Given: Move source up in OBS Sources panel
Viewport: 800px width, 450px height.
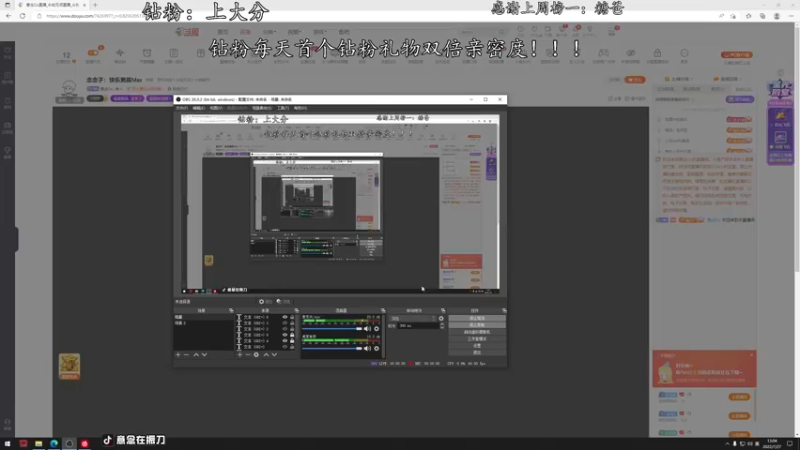Looking at the screenshot, I should (266, 355).
